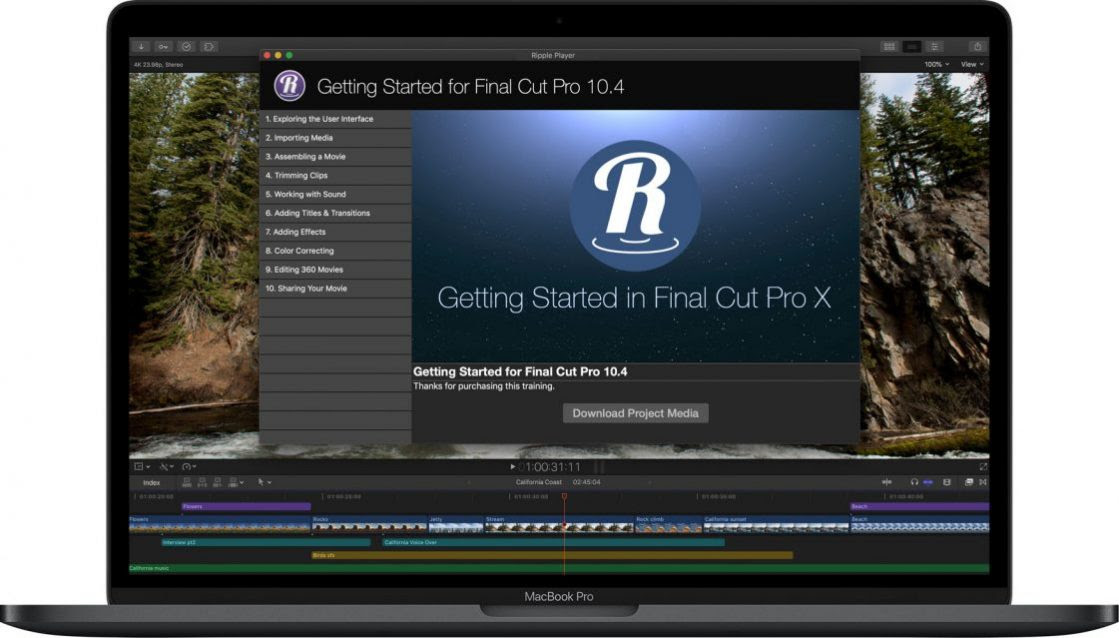This screenshot has height=638, width=1119.
Task: Open the color enhancement wand dropdown
Action: pos(167,467)
